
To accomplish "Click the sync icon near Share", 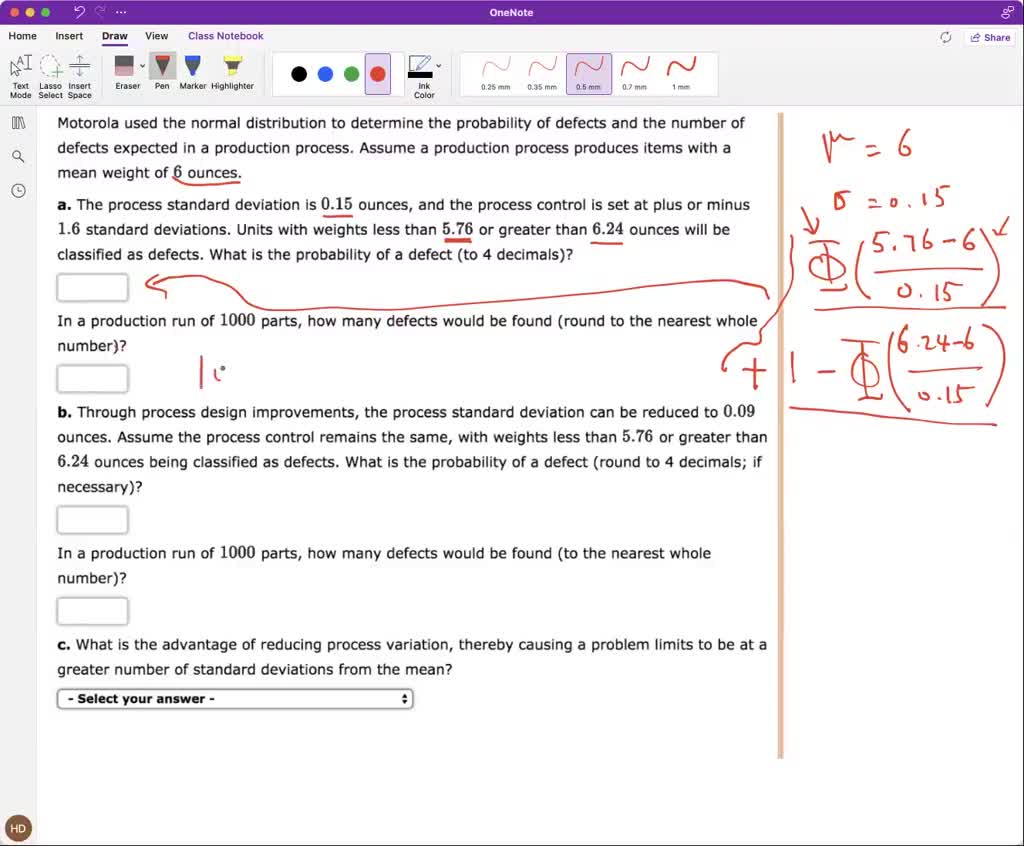I will pyautogui.click(x=945, y=37).
